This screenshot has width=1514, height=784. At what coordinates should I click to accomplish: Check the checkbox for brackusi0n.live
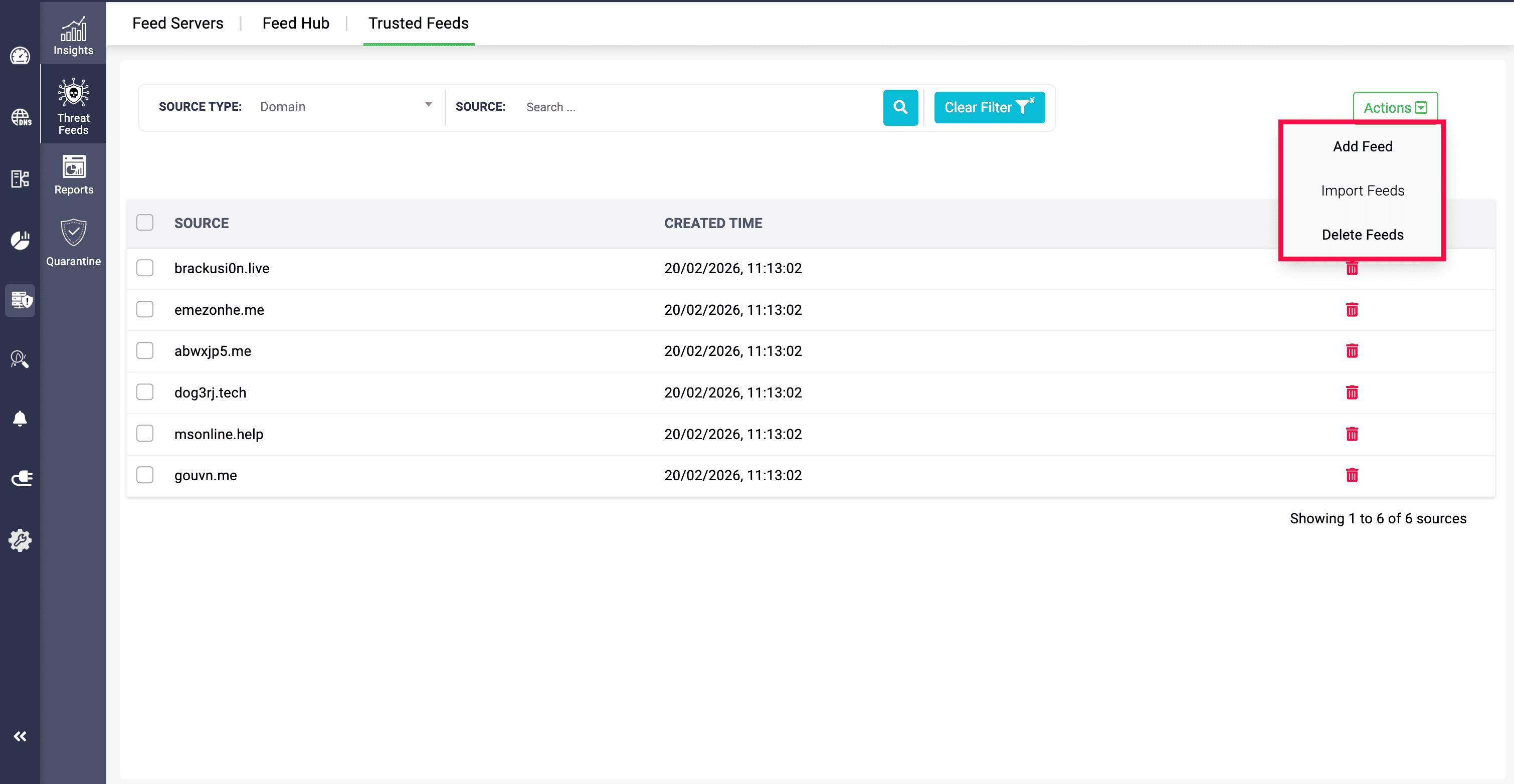click(144, 268)
